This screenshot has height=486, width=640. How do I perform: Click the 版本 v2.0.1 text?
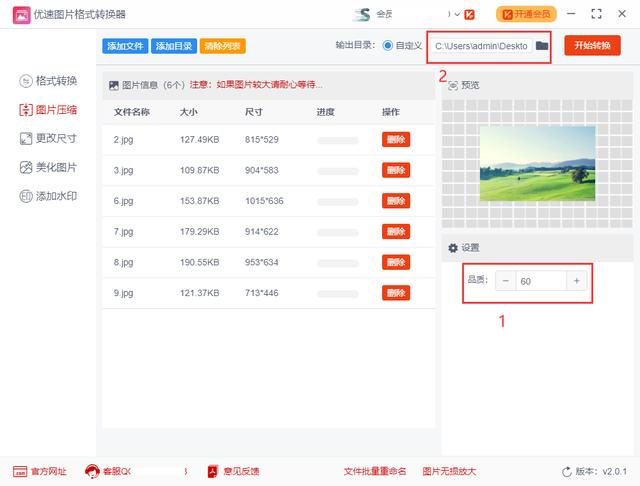(x=601, y=472)
